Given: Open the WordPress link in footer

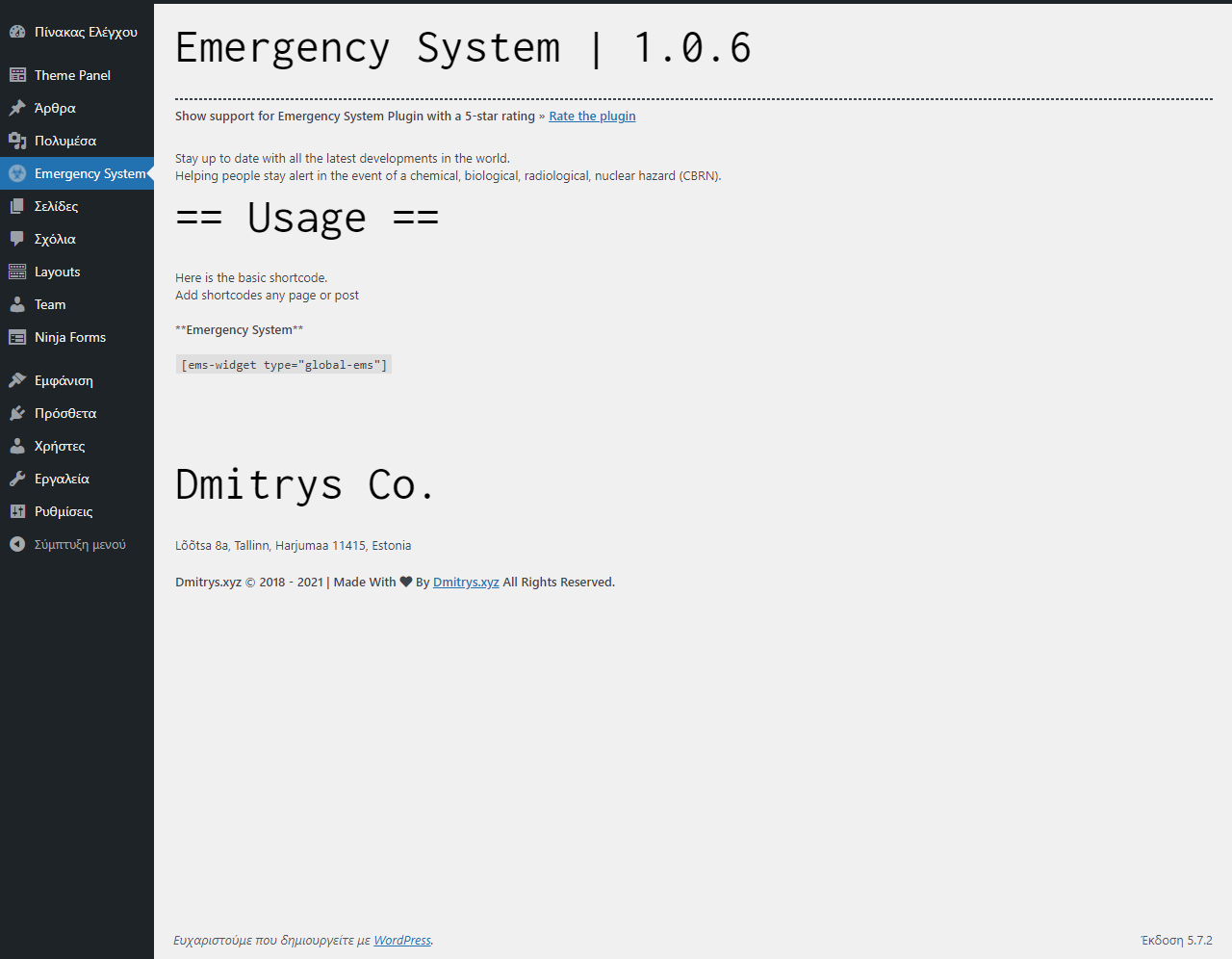Looking at the screenshot, I should point(402,941).
